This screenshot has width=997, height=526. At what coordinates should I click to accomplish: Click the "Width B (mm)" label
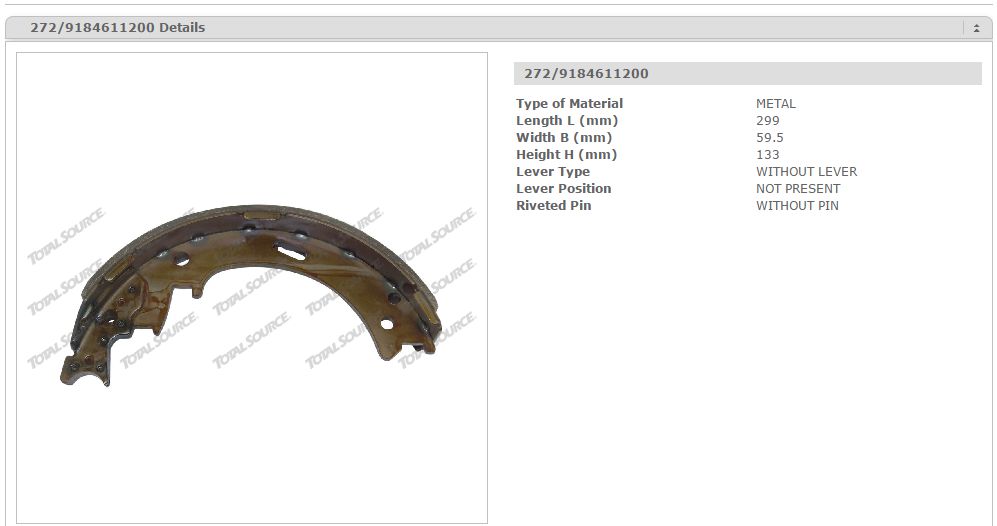point(564,137)
